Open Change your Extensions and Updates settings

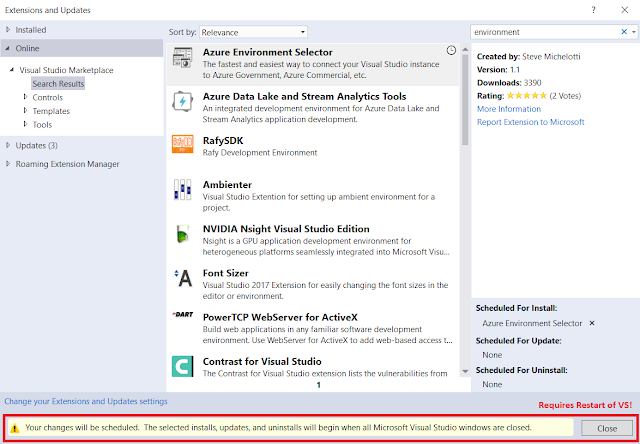pyautogui.click(x=86, y=402)
